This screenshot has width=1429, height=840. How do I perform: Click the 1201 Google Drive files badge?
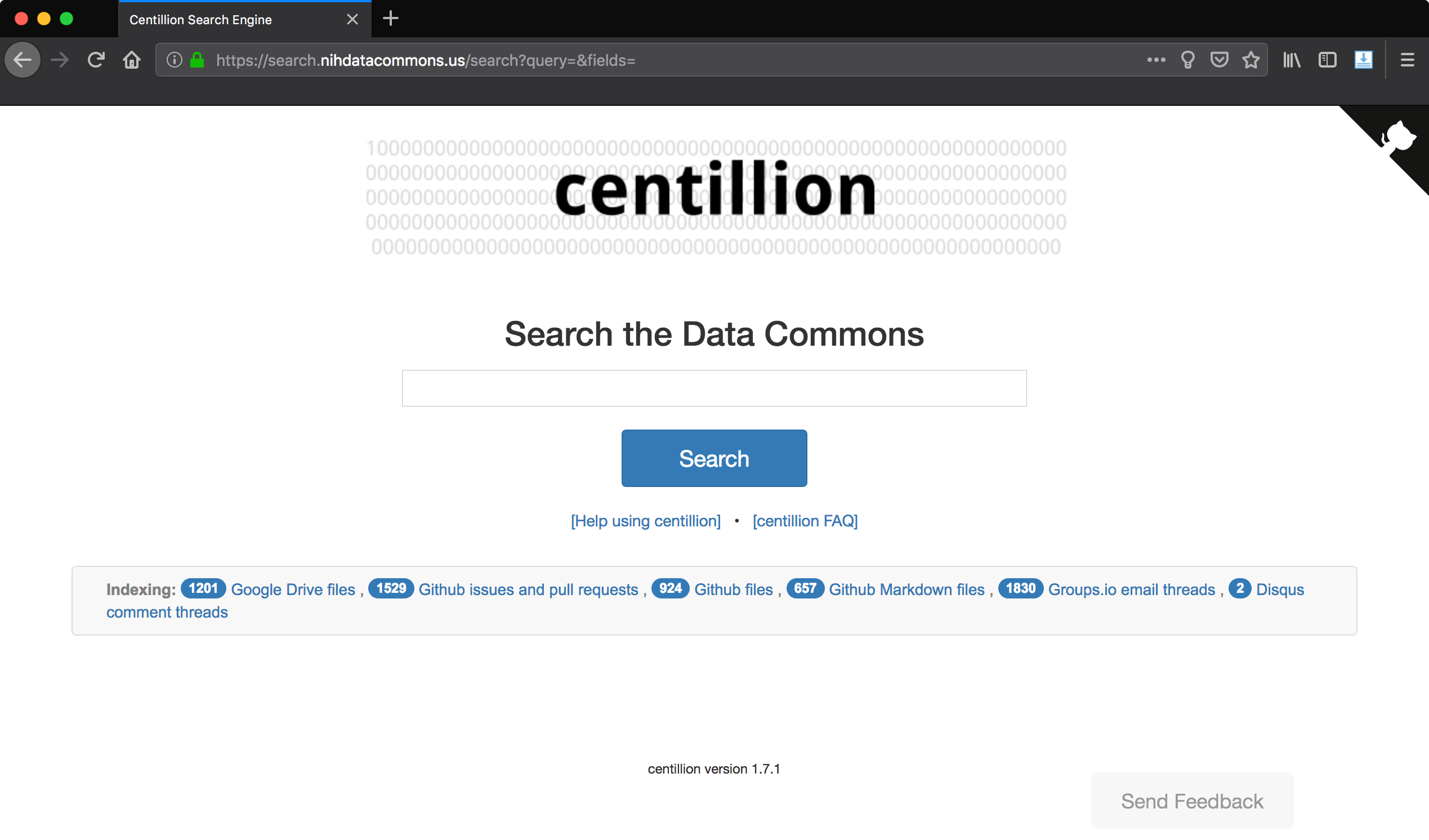pos(201,588)
